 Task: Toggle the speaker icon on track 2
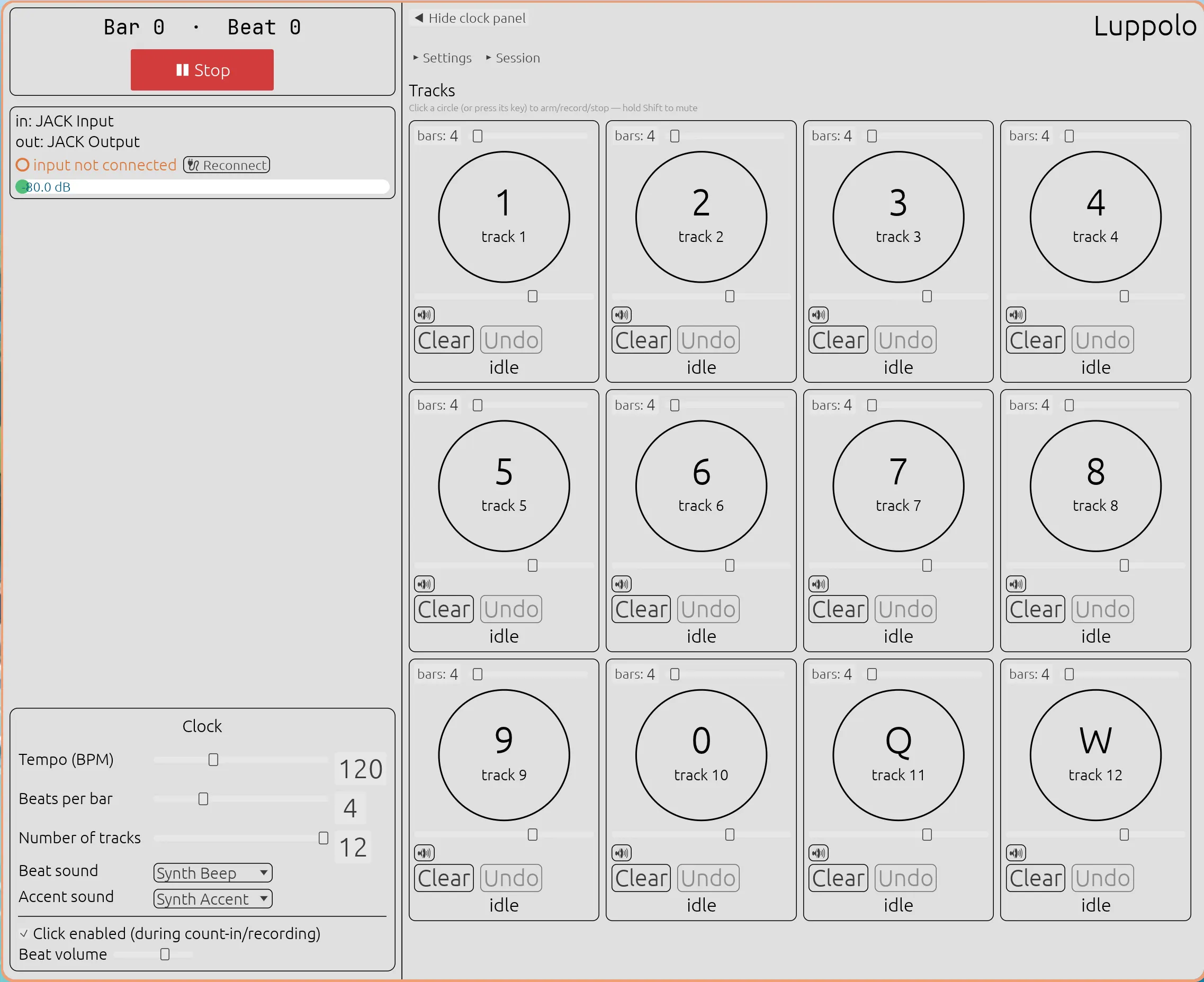coord(621,314)
